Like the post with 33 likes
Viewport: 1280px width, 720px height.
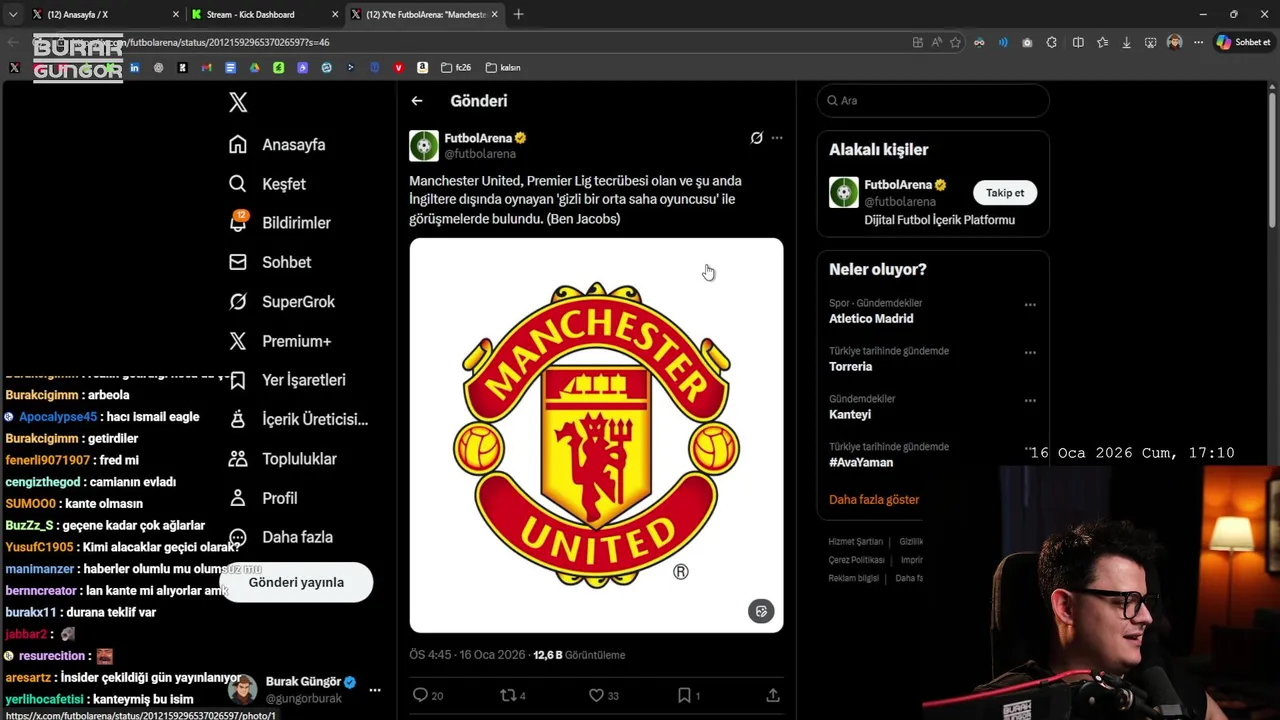point(603,695)
